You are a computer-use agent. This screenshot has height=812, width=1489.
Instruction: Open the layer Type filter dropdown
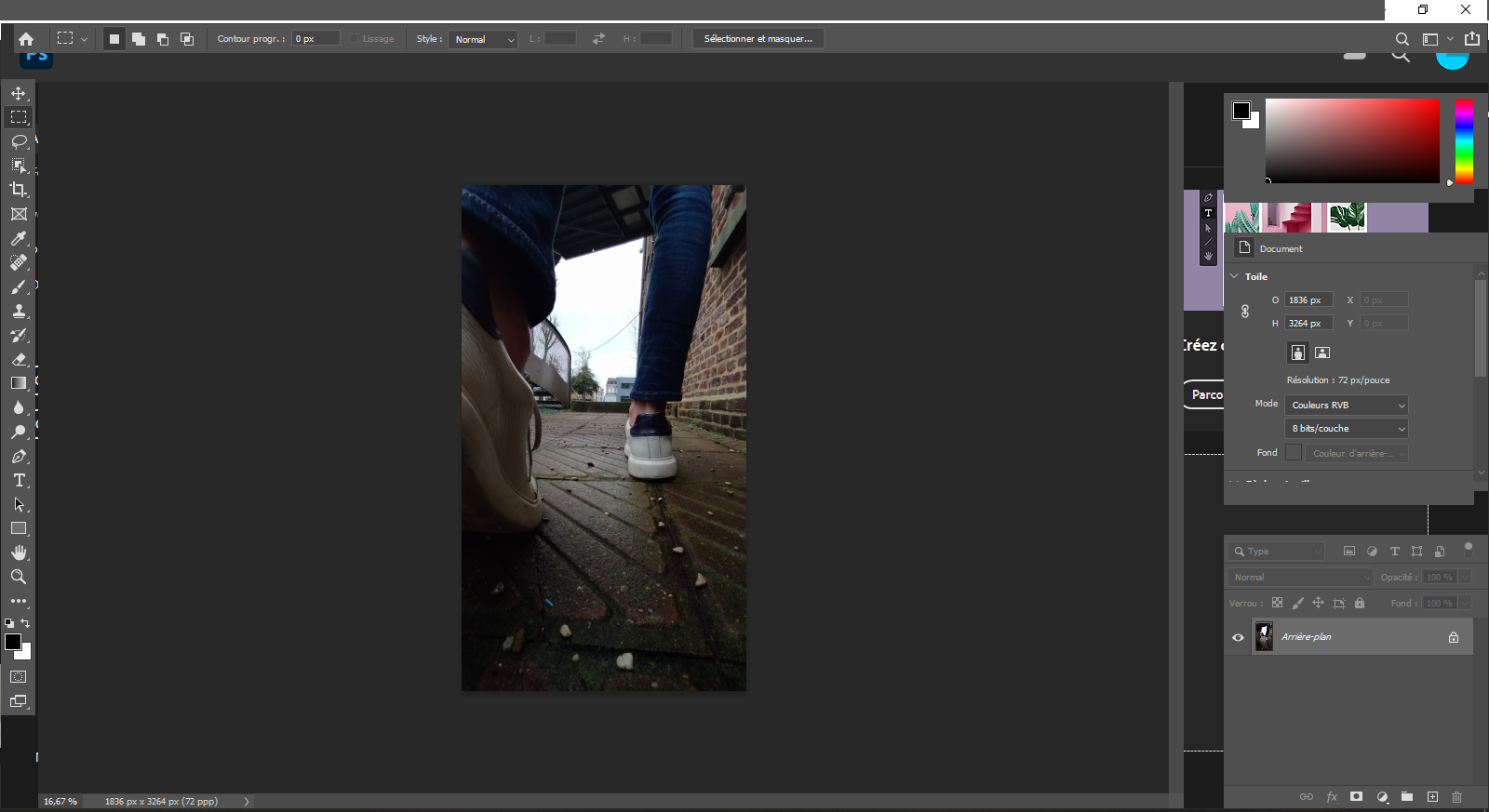tap(1276, 552)
